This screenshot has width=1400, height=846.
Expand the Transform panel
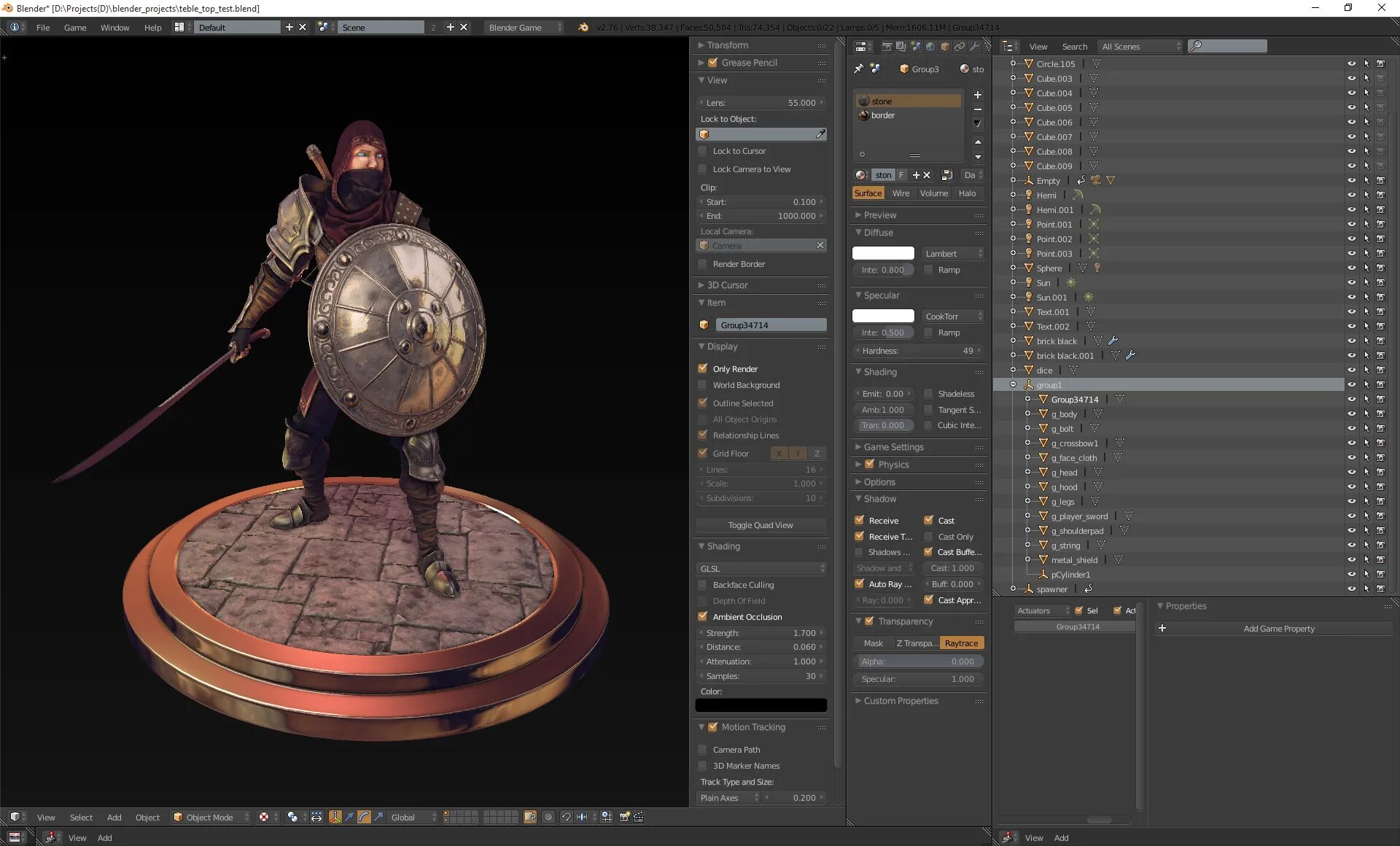point(727,45)
